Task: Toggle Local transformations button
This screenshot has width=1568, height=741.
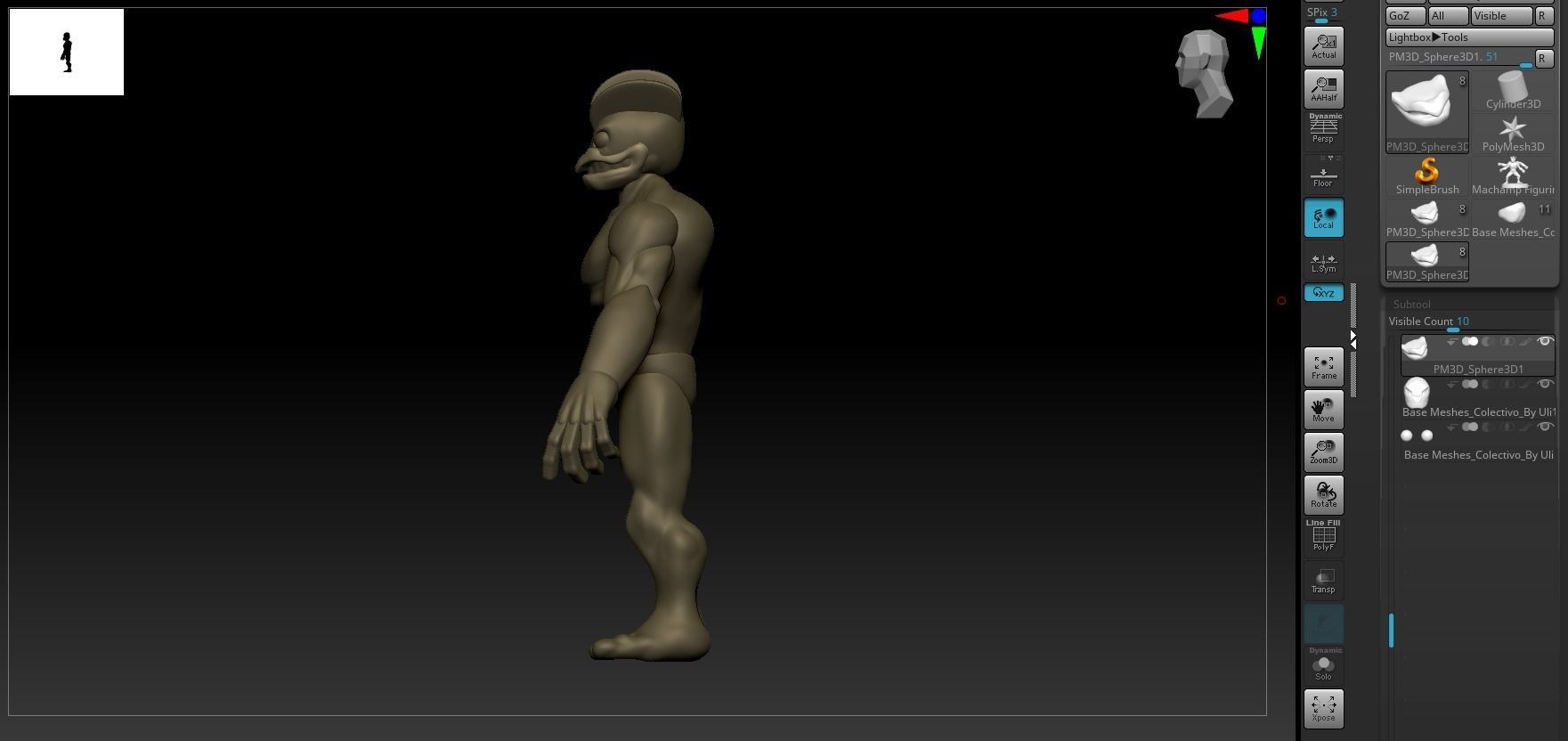Action: [x=1323, y=217]
